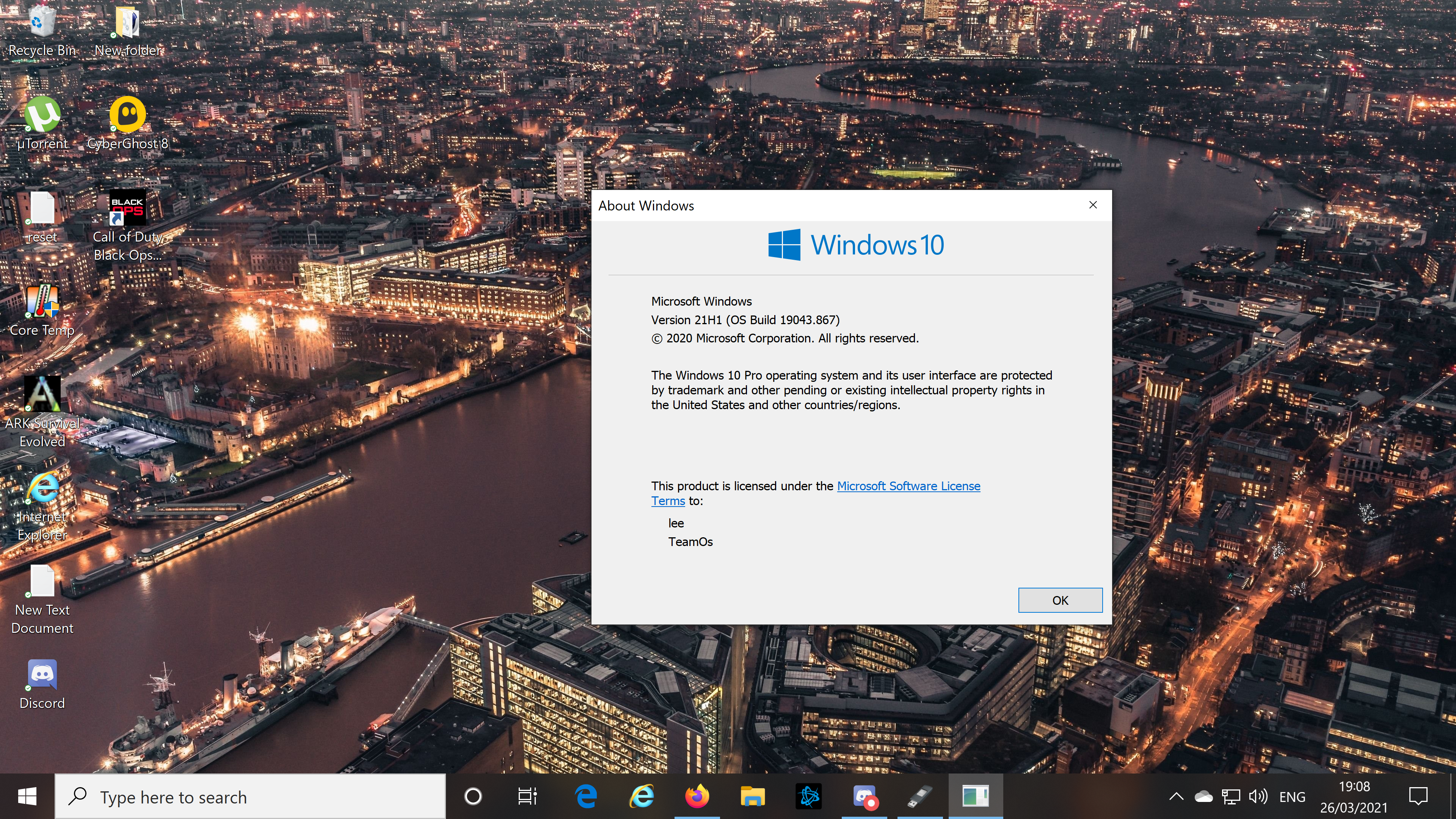Click the 'Type here to search' box

tap(250, 796)
